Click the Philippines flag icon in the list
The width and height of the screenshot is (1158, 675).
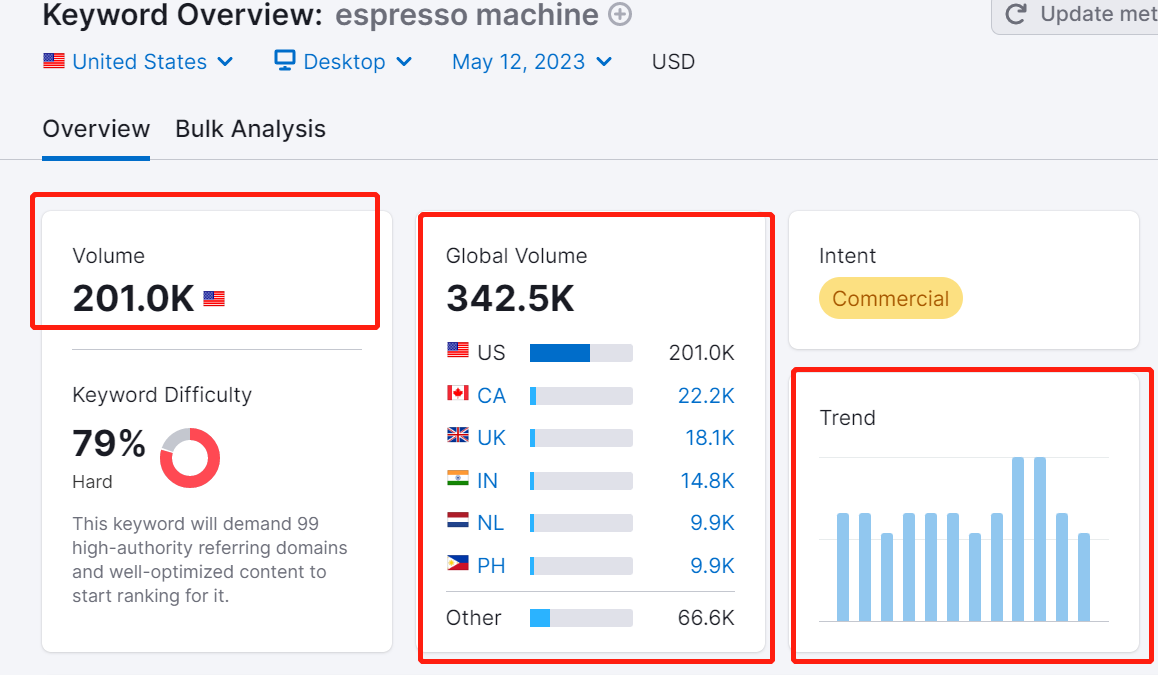[x=458, y=565]
